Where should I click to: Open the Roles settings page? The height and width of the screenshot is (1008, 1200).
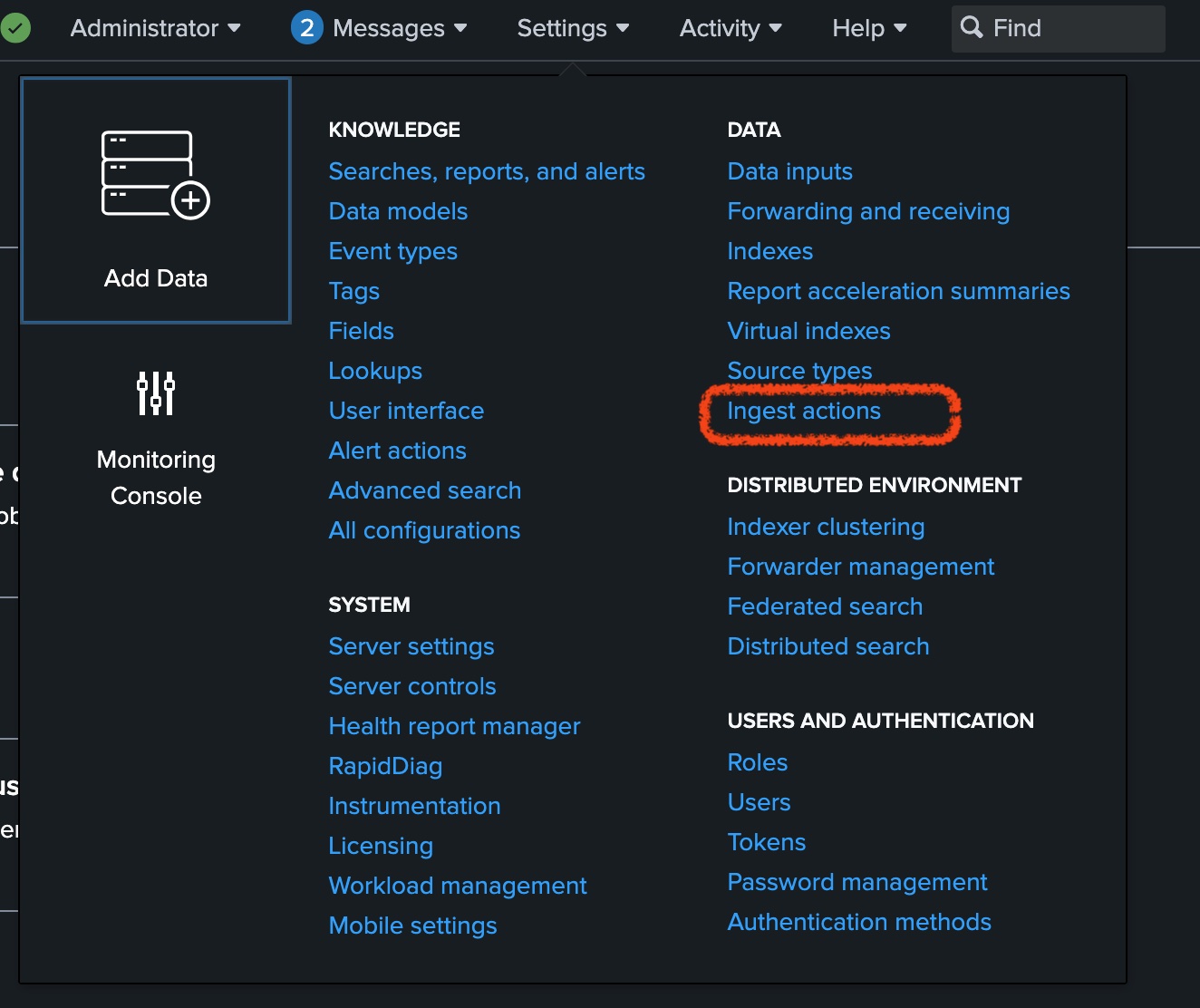coord(758,763)
